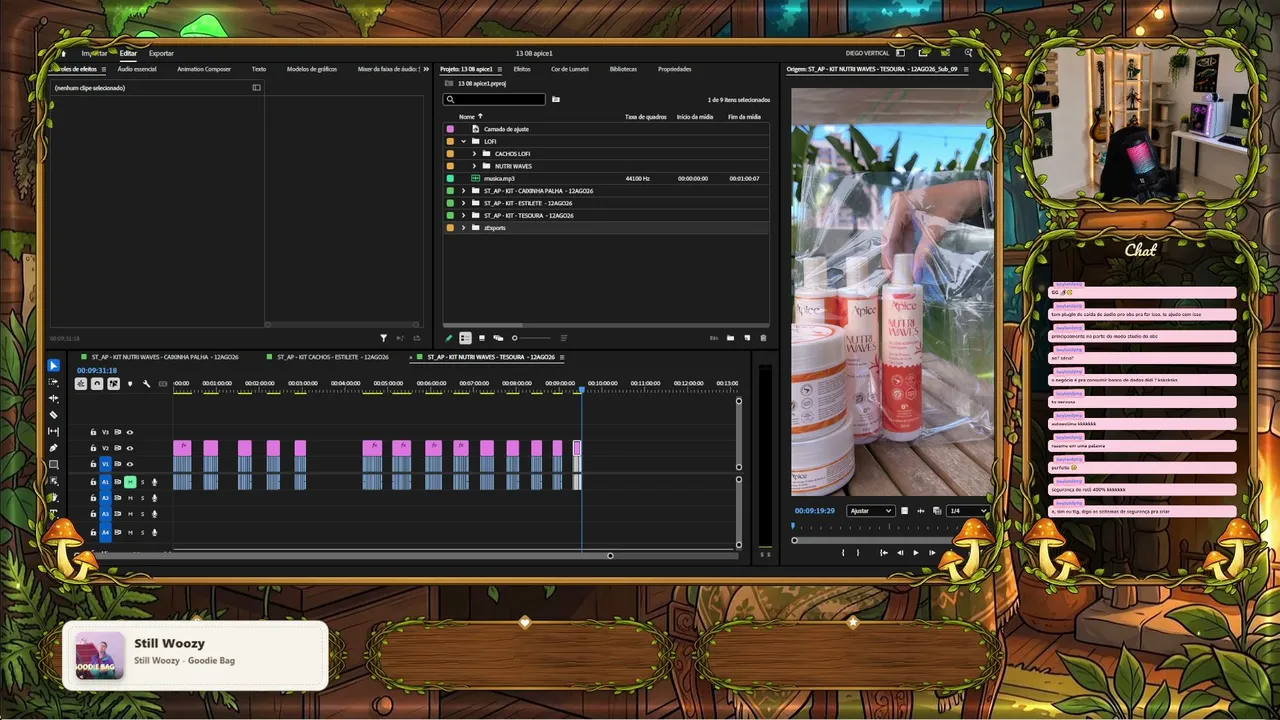Switch Project panel to List view
This screenshot has height=720, width=1280.
click(x=465, y=338)
